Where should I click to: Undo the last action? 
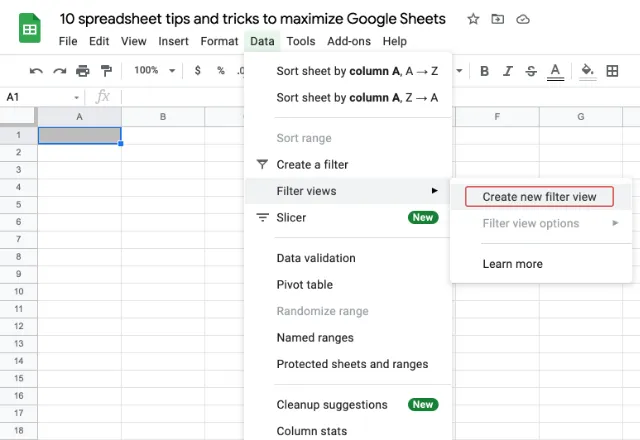tap(36, 71)
